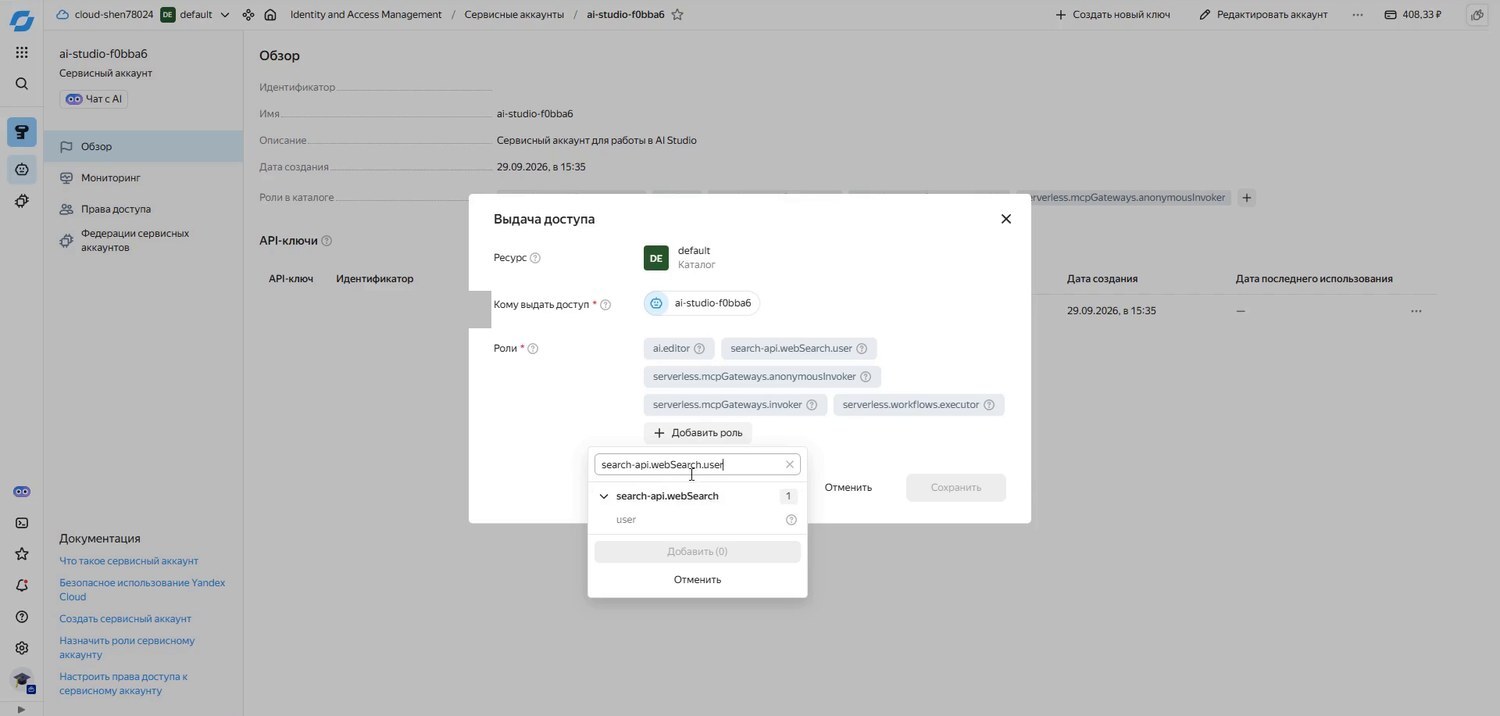Open doc link Что такое сервисный аккаунт
Screen dimensions: 1500x716
point(128,561)
